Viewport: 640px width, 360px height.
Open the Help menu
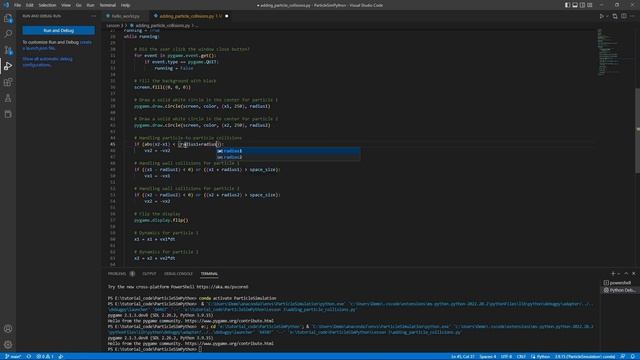pyautogui.click(x=125, y=5)
